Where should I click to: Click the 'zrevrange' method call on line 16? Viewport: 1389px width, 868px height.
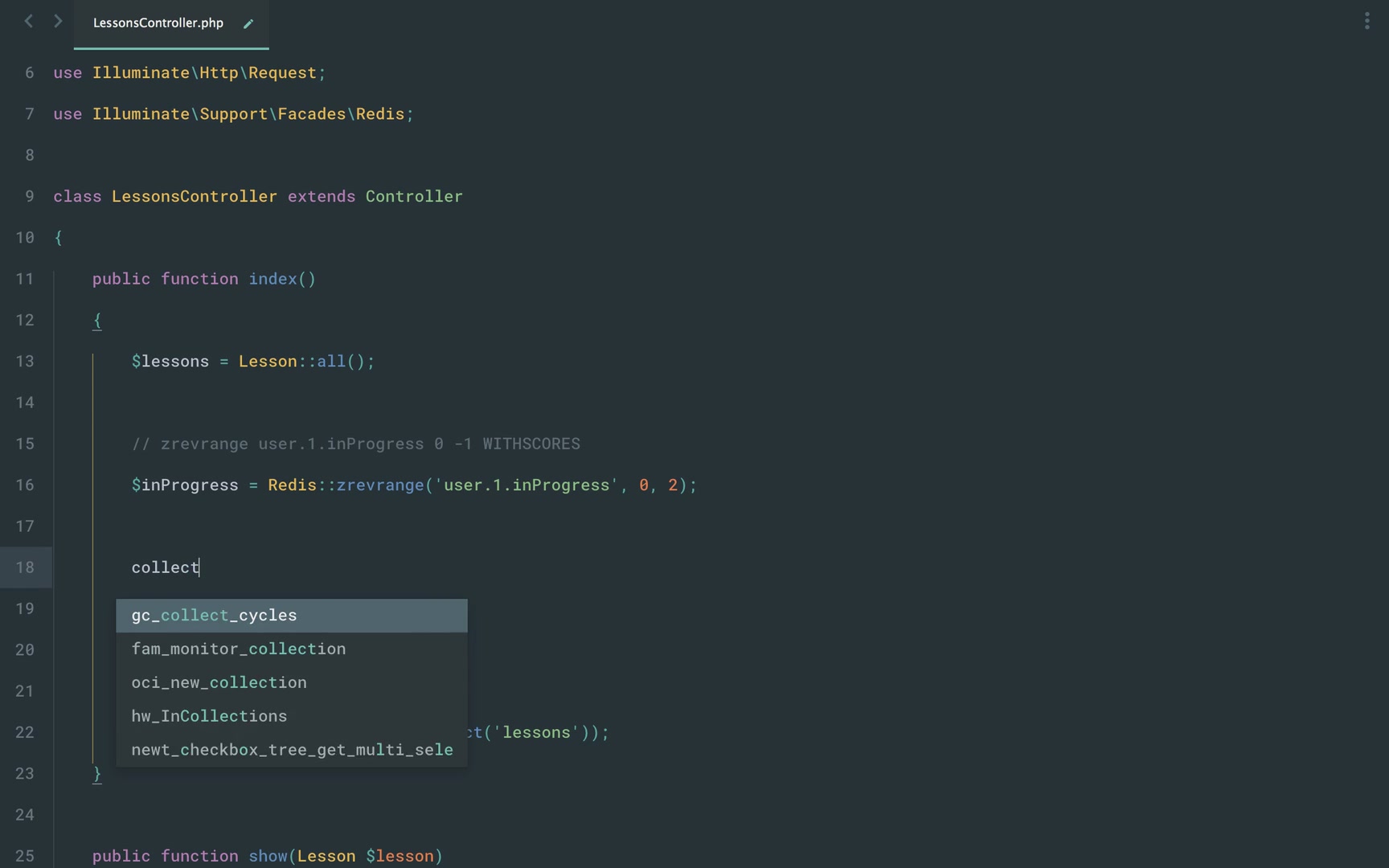pos(380,485)
